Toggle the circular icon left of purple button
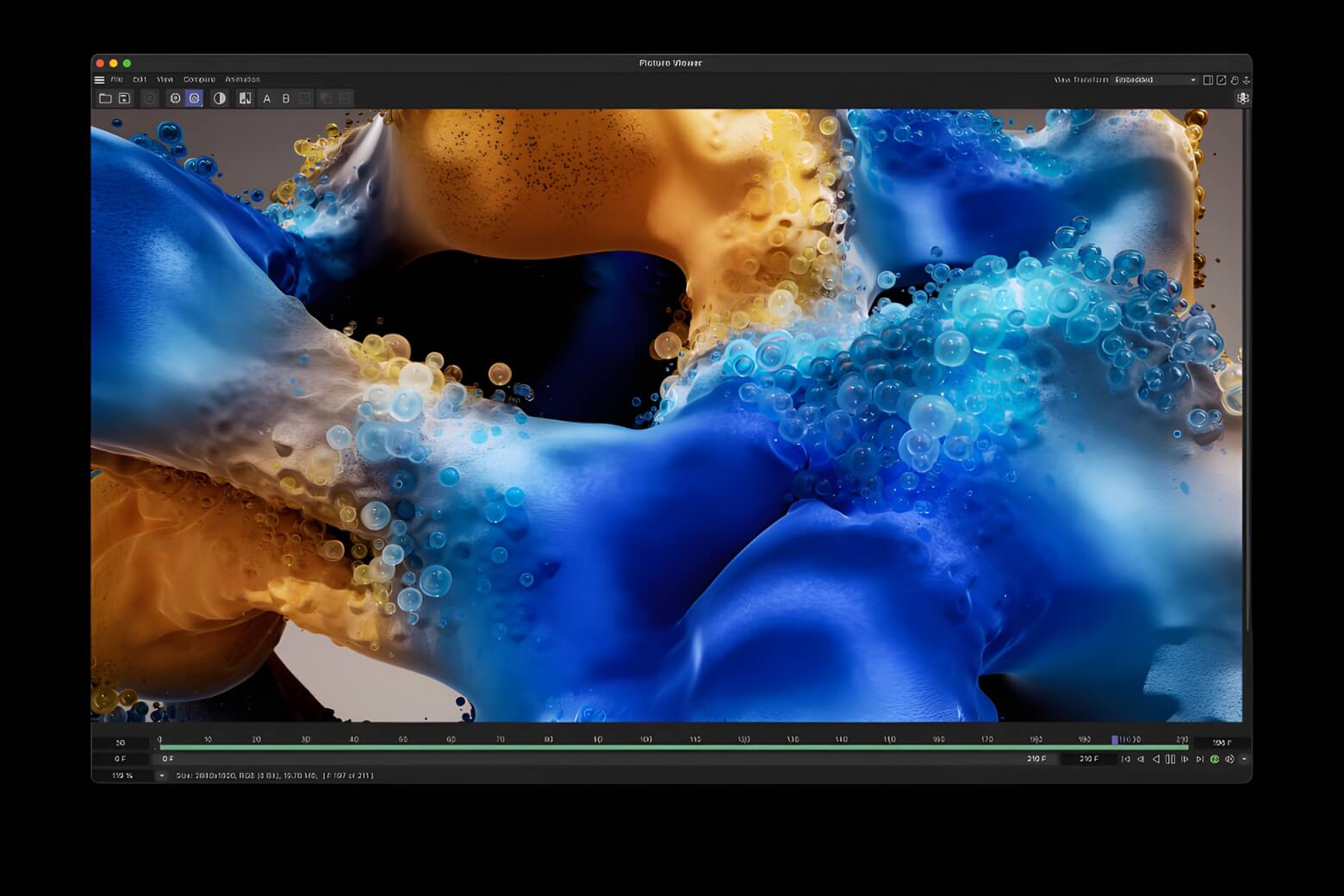This screenshot has height=896, width=1344. [x=176, y=99]
